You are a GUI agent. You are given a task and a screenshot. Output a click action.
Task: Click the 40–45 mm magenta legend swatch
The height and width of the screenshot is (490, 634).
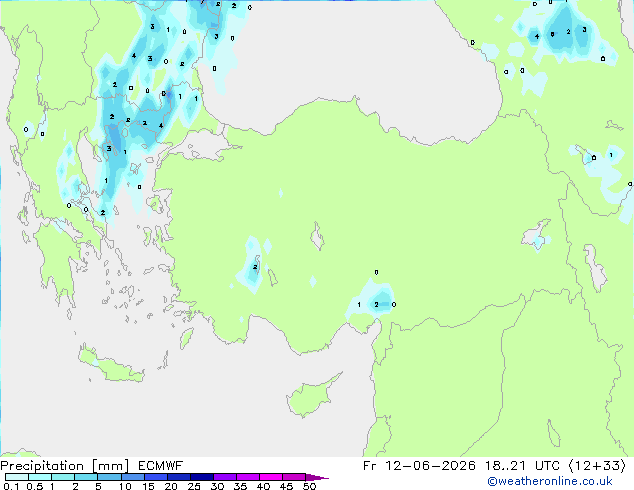point(271,477)
